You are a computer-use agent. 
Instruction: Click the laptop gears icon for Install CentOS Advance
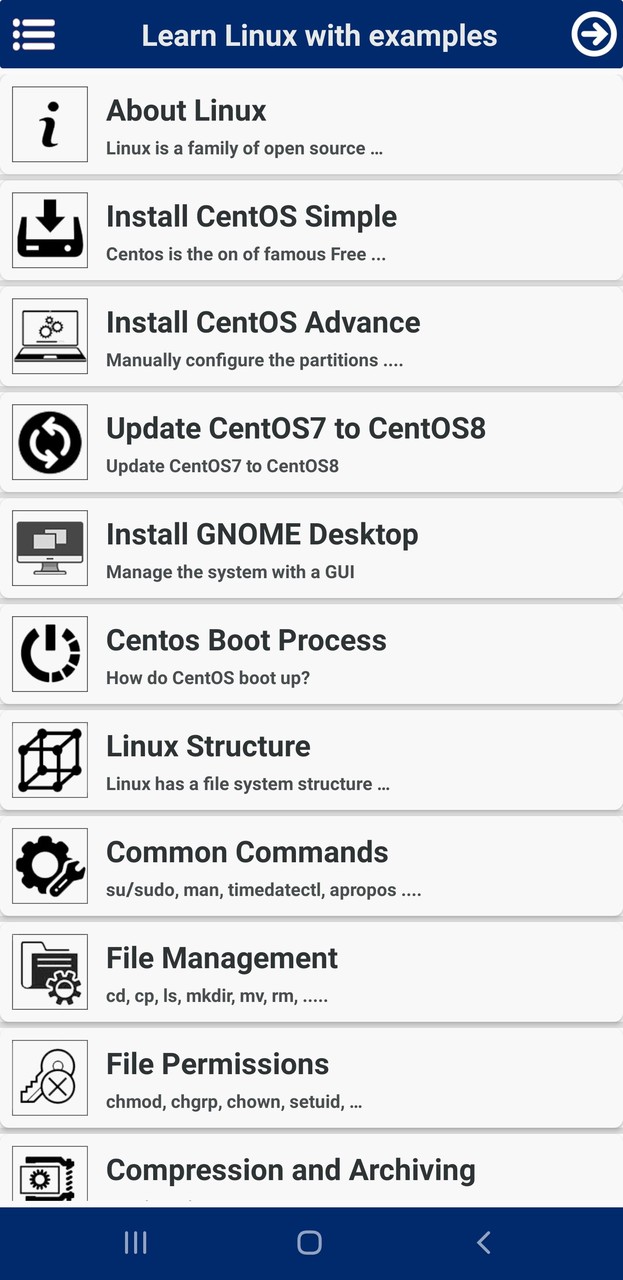(50, 336)
